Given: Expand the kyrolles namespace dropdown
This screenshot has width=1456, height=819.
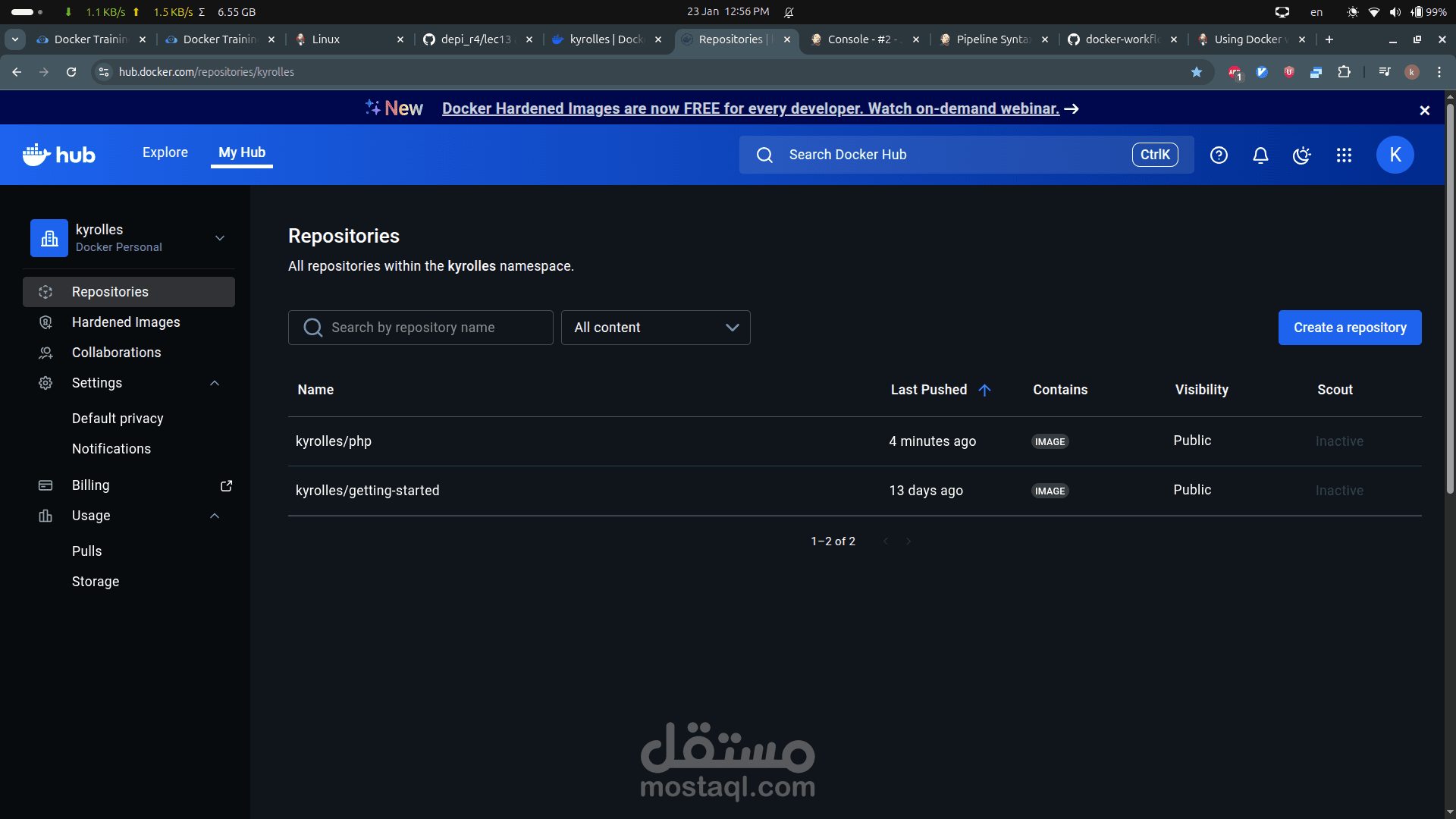Looking at the screenshot, I should [220, 238].
